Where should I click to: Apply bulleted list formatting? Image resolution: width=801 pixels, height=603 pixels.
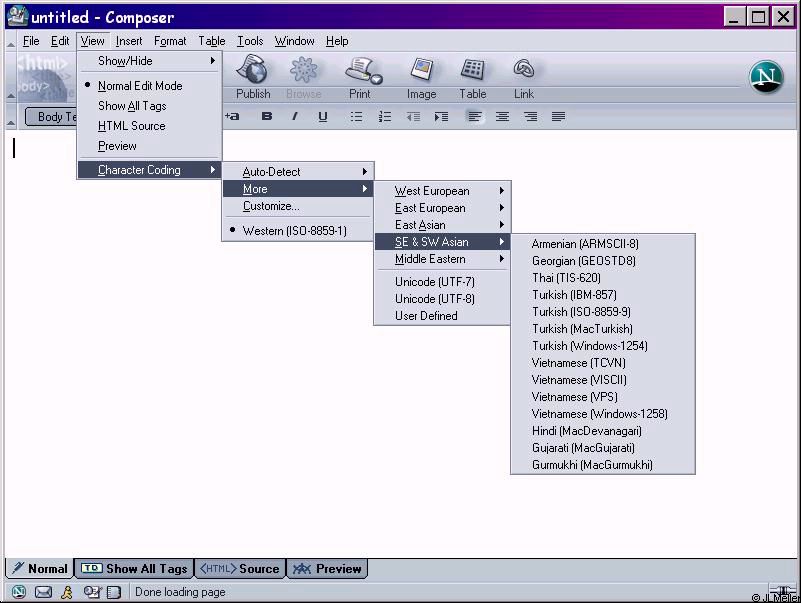[356, 117]
